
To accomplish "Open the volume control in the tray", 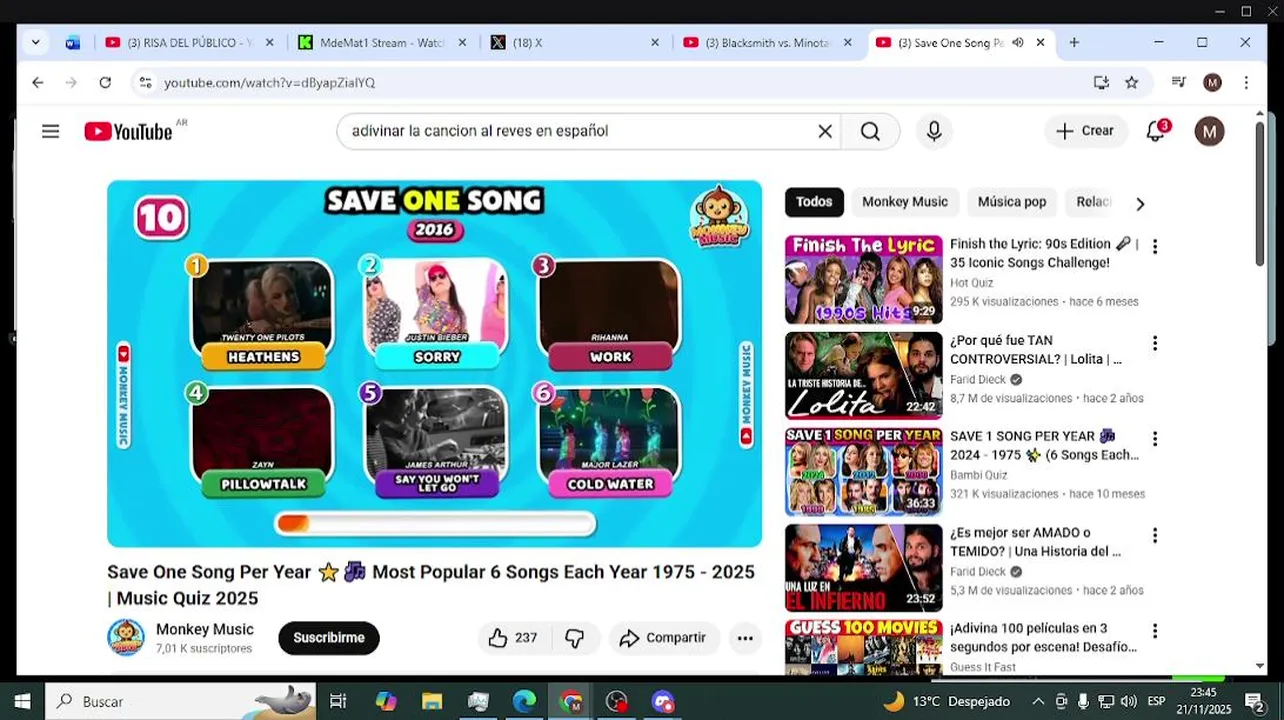I will click(x=1129, y=701).
